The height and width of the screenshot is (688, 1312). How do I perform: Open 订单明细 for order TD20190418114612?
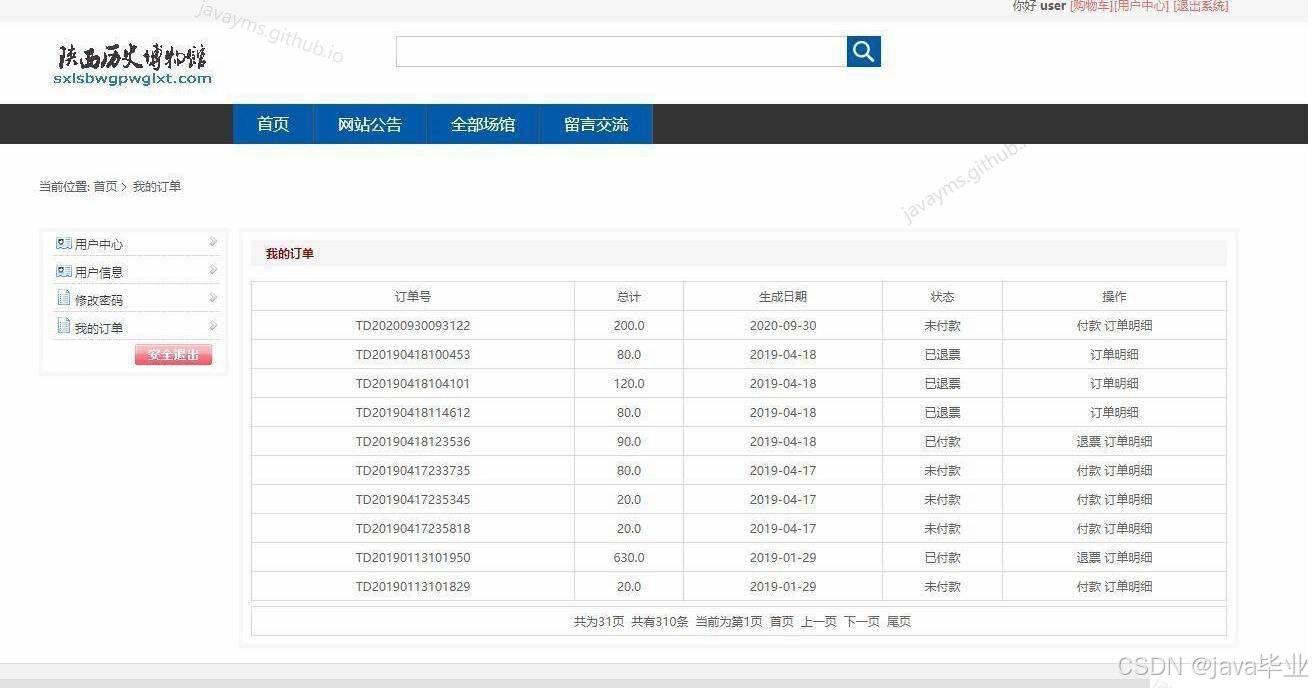[1114, 413]
